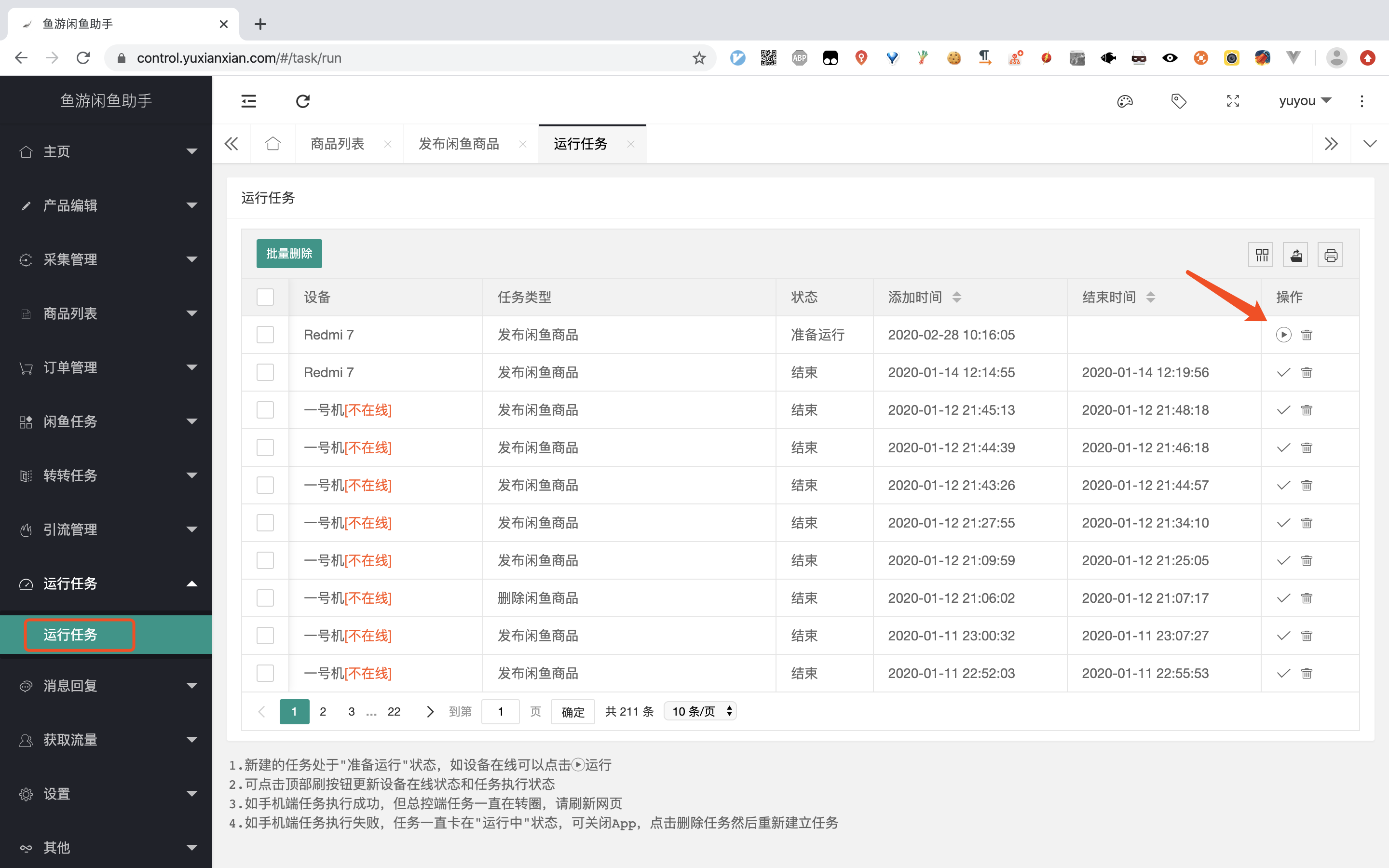Switch to the 发布闲鱼商品 tab

coord(459,144)
